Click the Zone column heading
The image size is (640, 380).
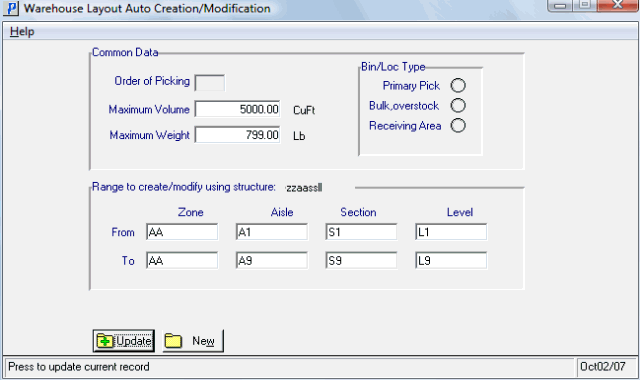(191, 212)
